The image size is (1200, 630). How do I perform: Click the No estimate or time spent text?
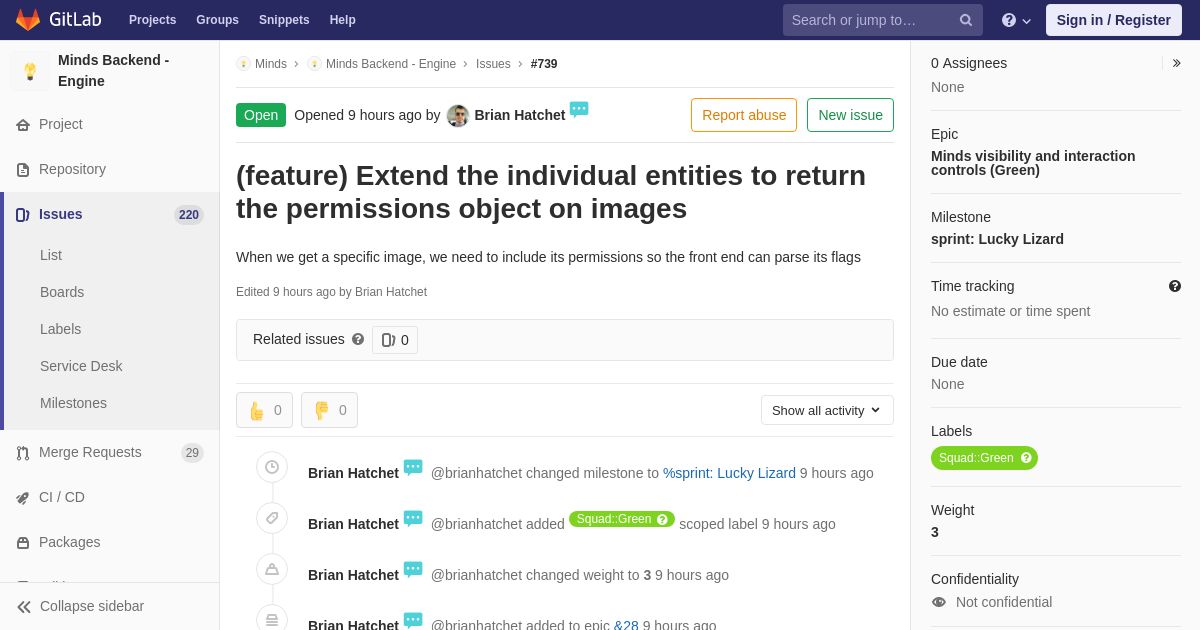point(1010,311)
